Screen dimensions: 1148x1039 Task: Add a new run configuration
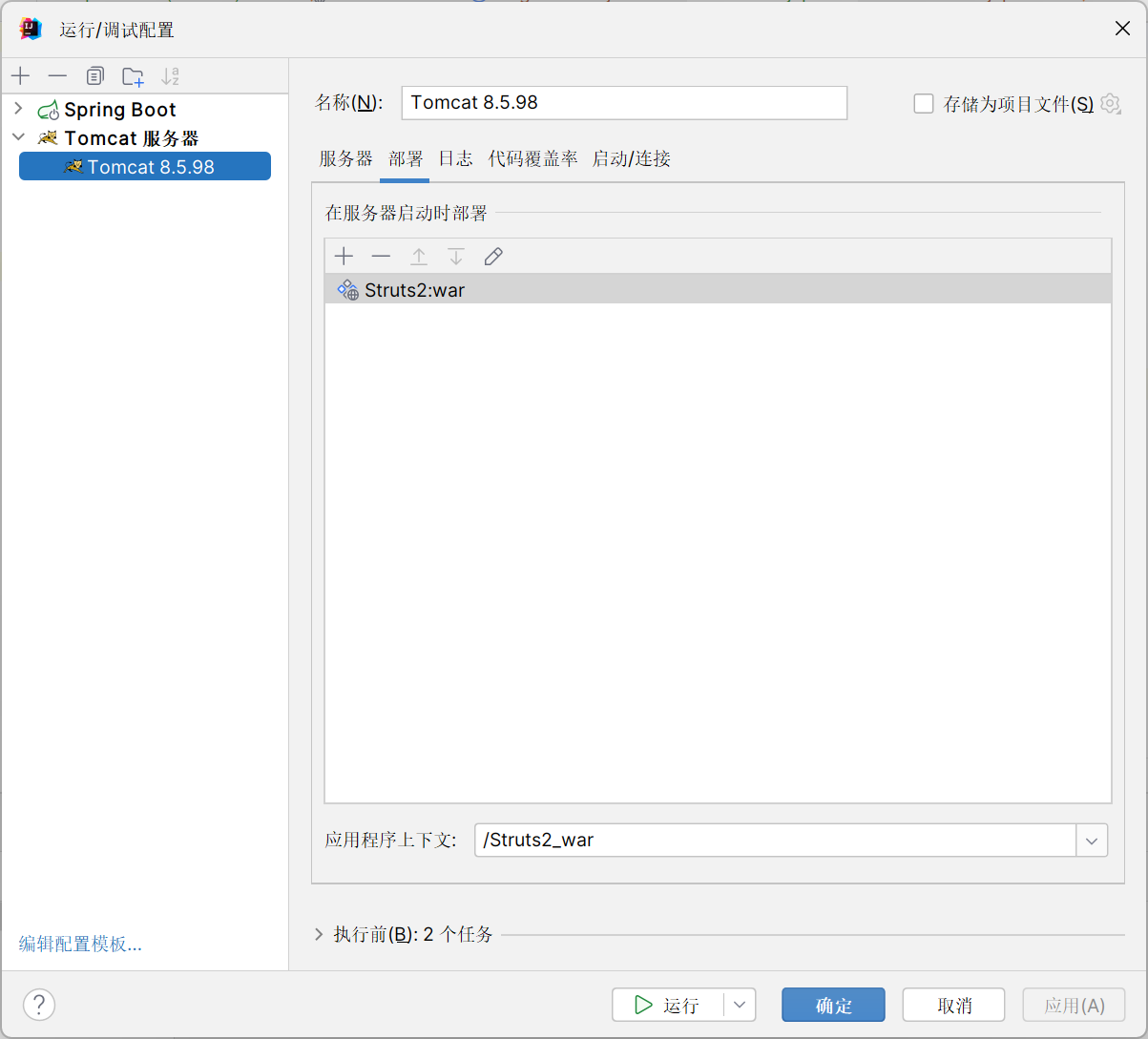[20, 76]
